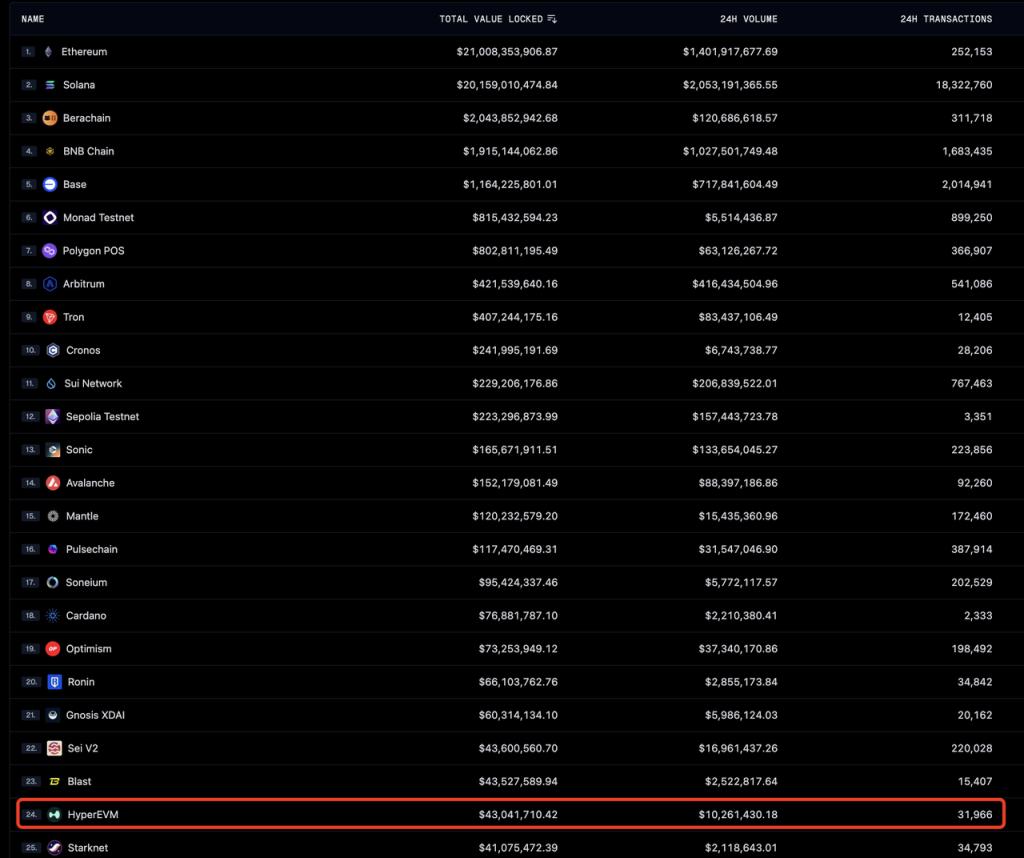
Task: Click the Gnosis XDAI logo icon
Action: point(53,716)
